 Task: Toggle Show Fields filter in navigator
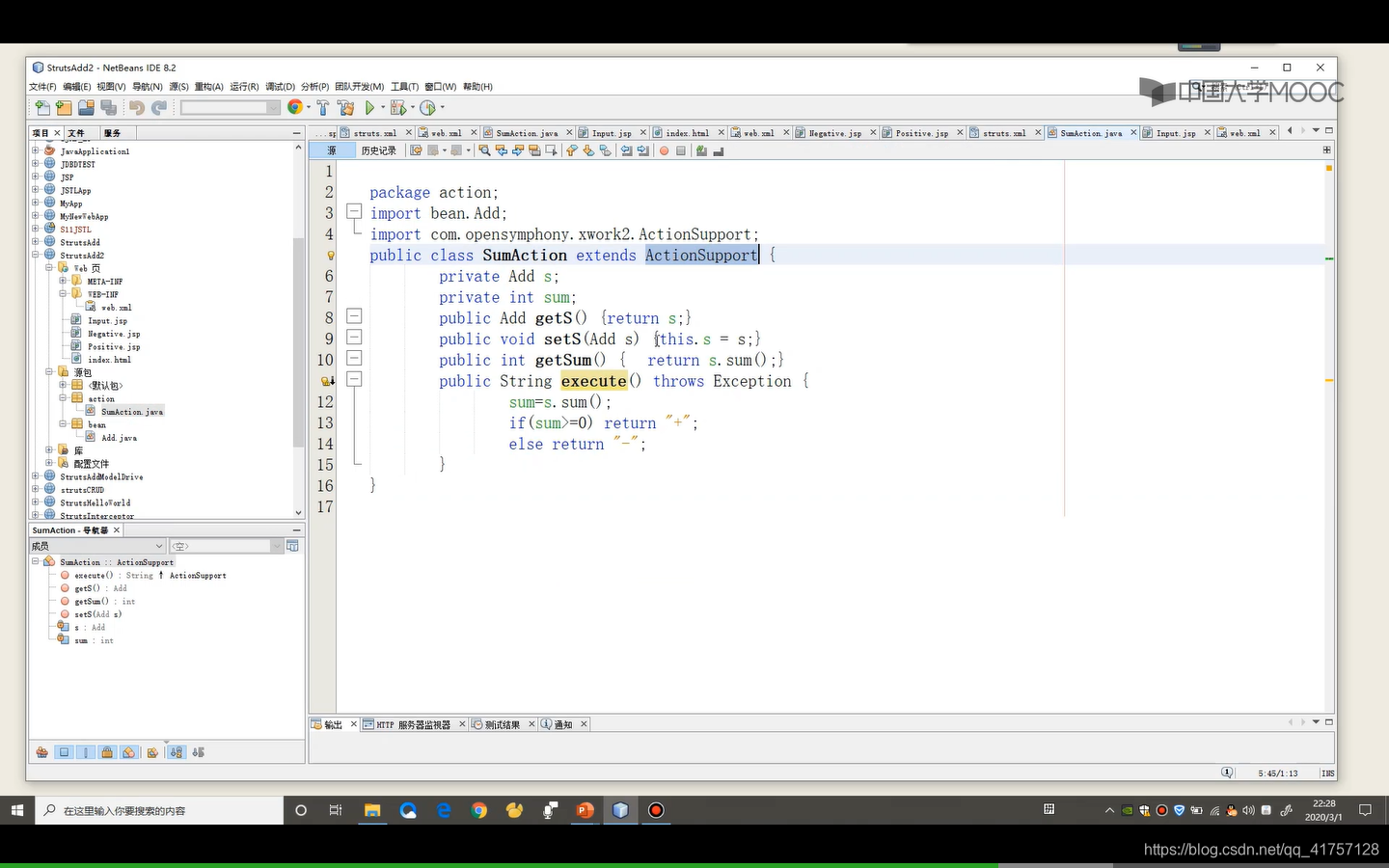pyautogui.click(x=64, y=752)
